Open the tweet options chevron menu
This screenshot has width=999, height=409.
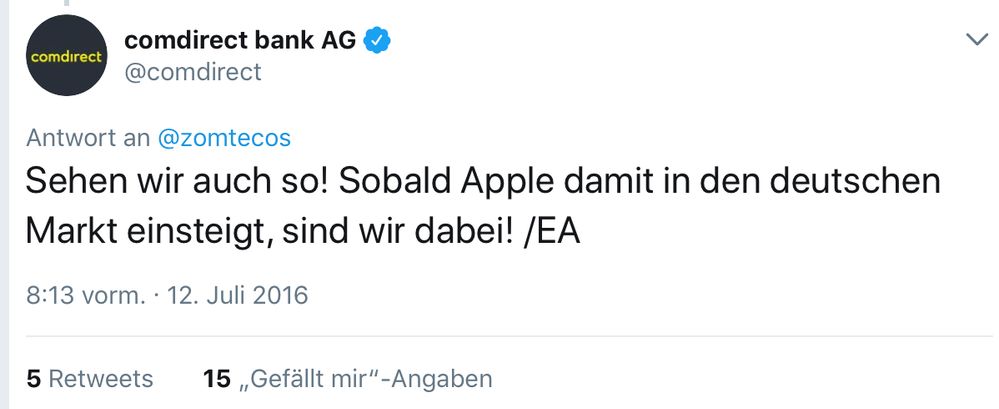975,39
